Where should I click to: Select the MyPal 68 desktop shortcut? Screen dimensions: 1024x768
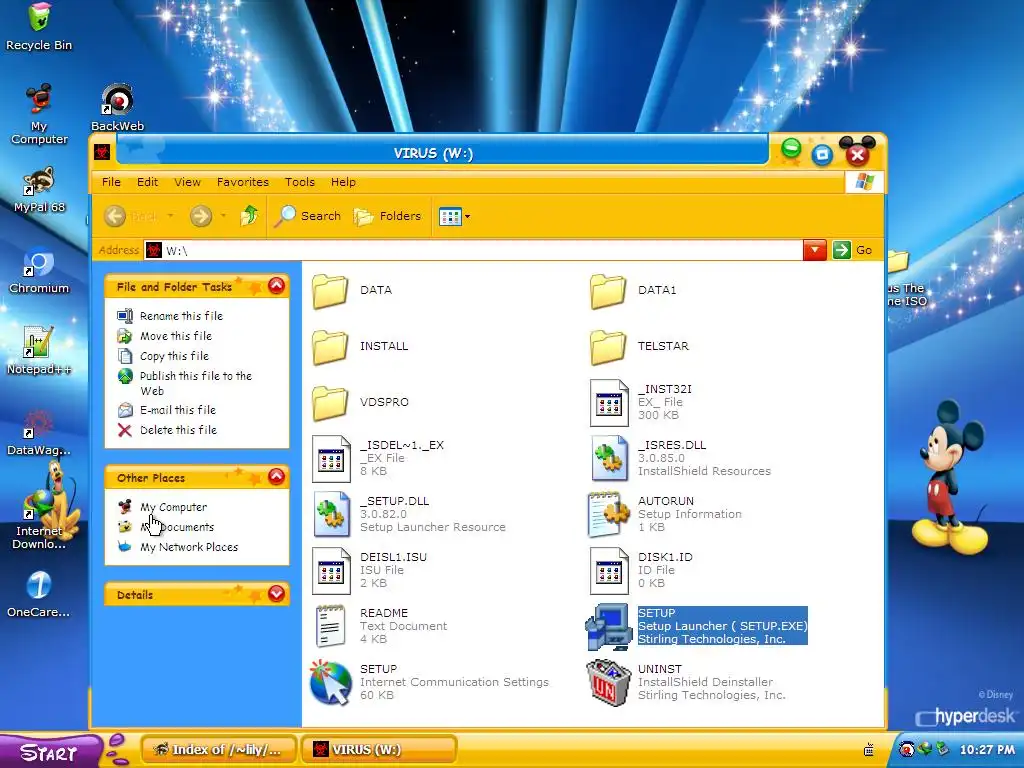39,189
